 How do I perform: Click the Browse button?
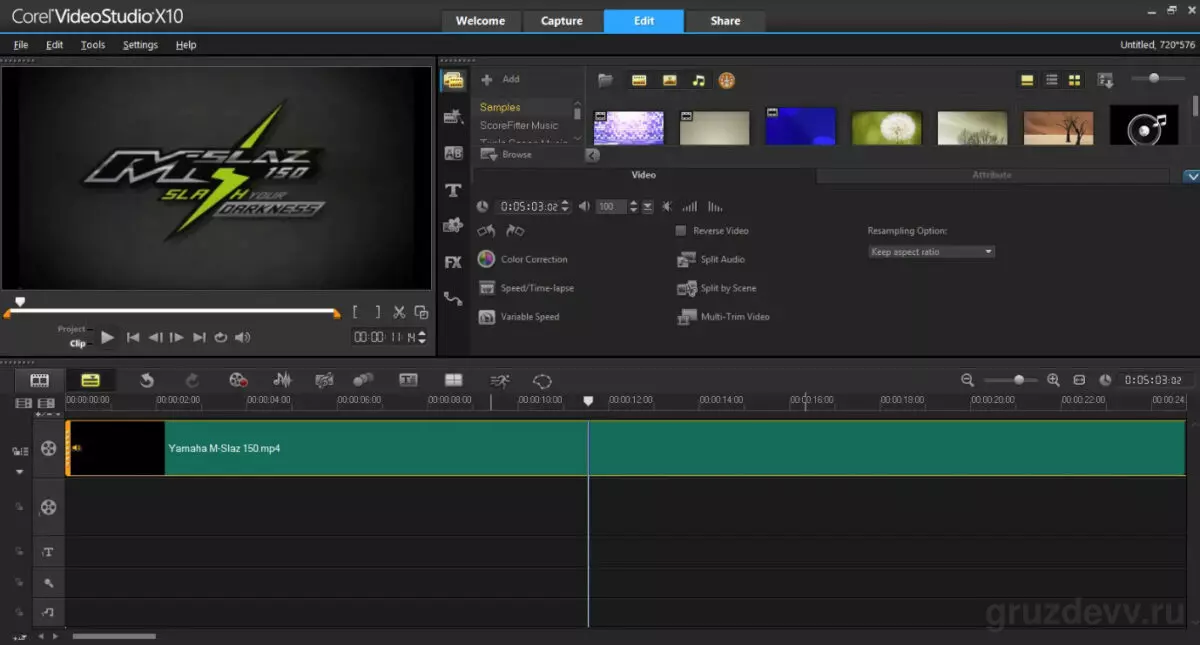pos(507,155)
